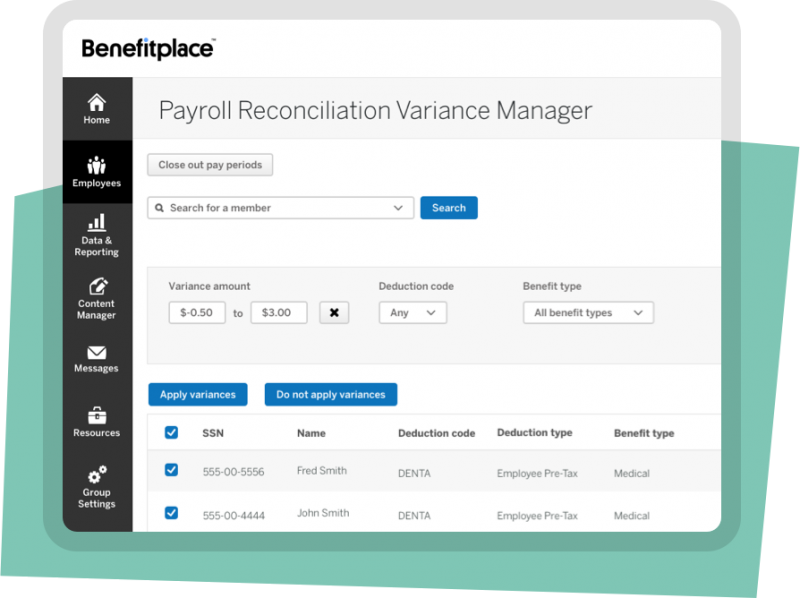The image size is (800, 598).
Task: Open Data & Reporting bar chart icon
Action: pyautogui.click(x=96, y=222)
